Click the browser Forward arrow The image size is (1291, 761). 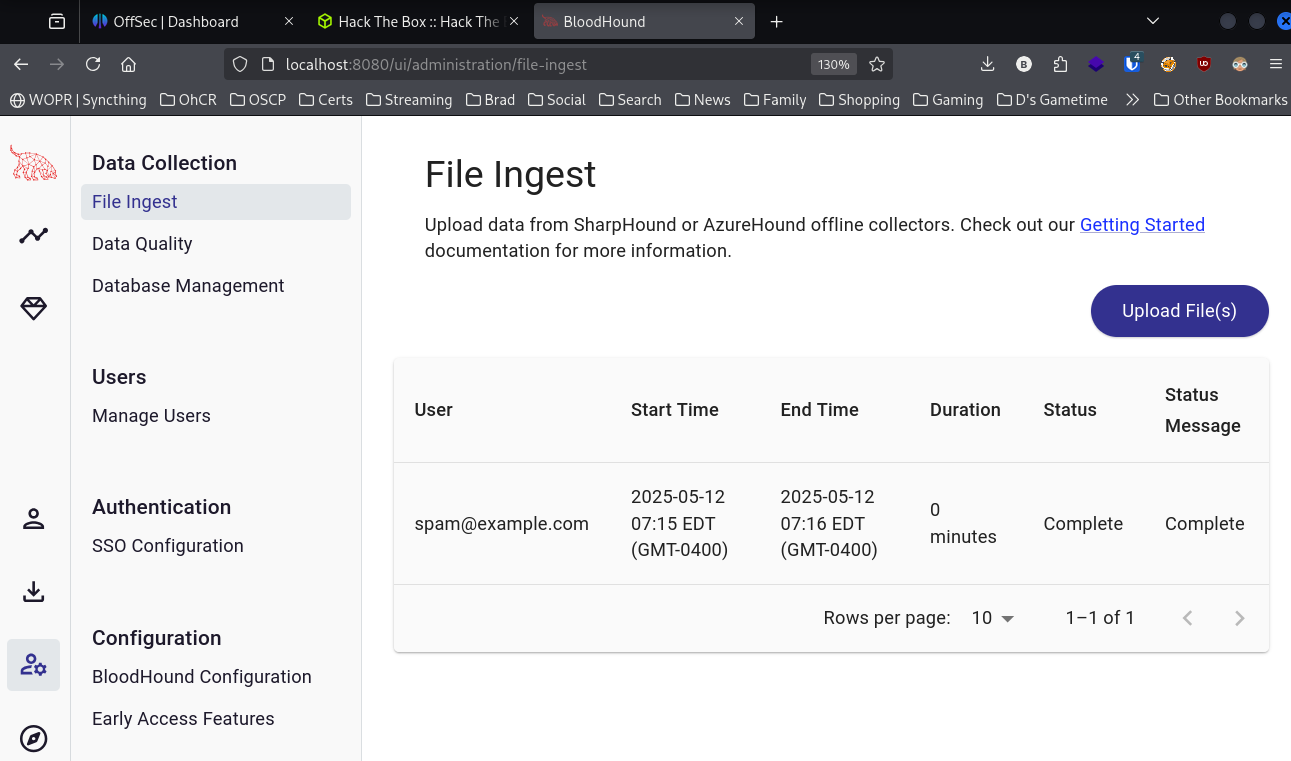[57, 64]
